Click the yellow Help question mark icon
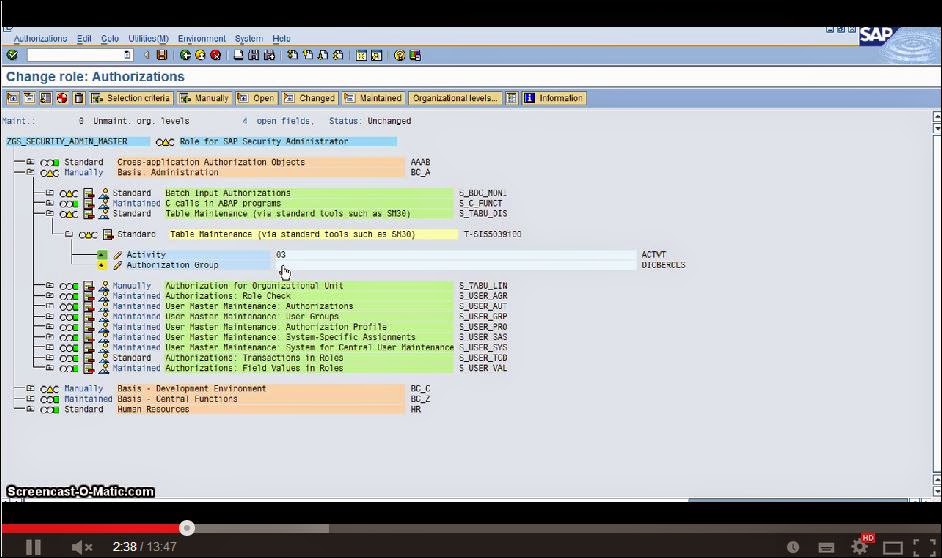The image size is (942, 558). pyautogui.click(x=400, y=55)
